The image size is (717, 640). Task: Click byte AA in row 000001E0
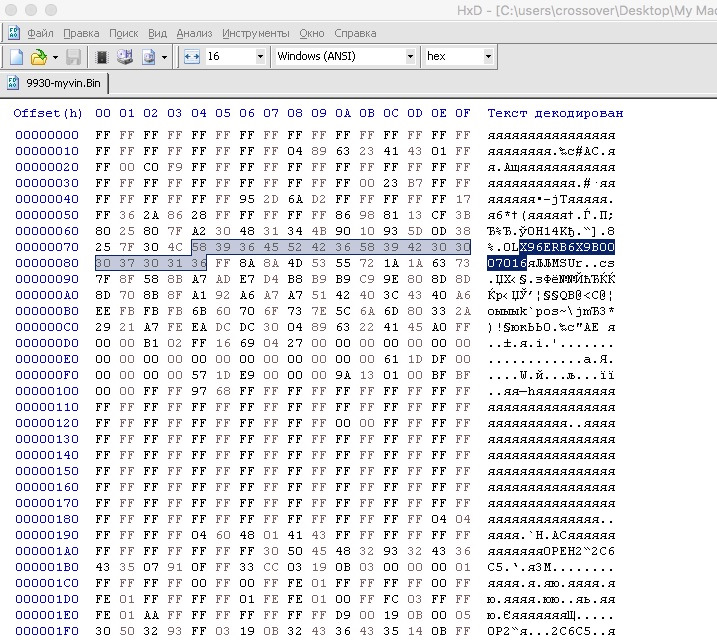[x=151, y=615]
